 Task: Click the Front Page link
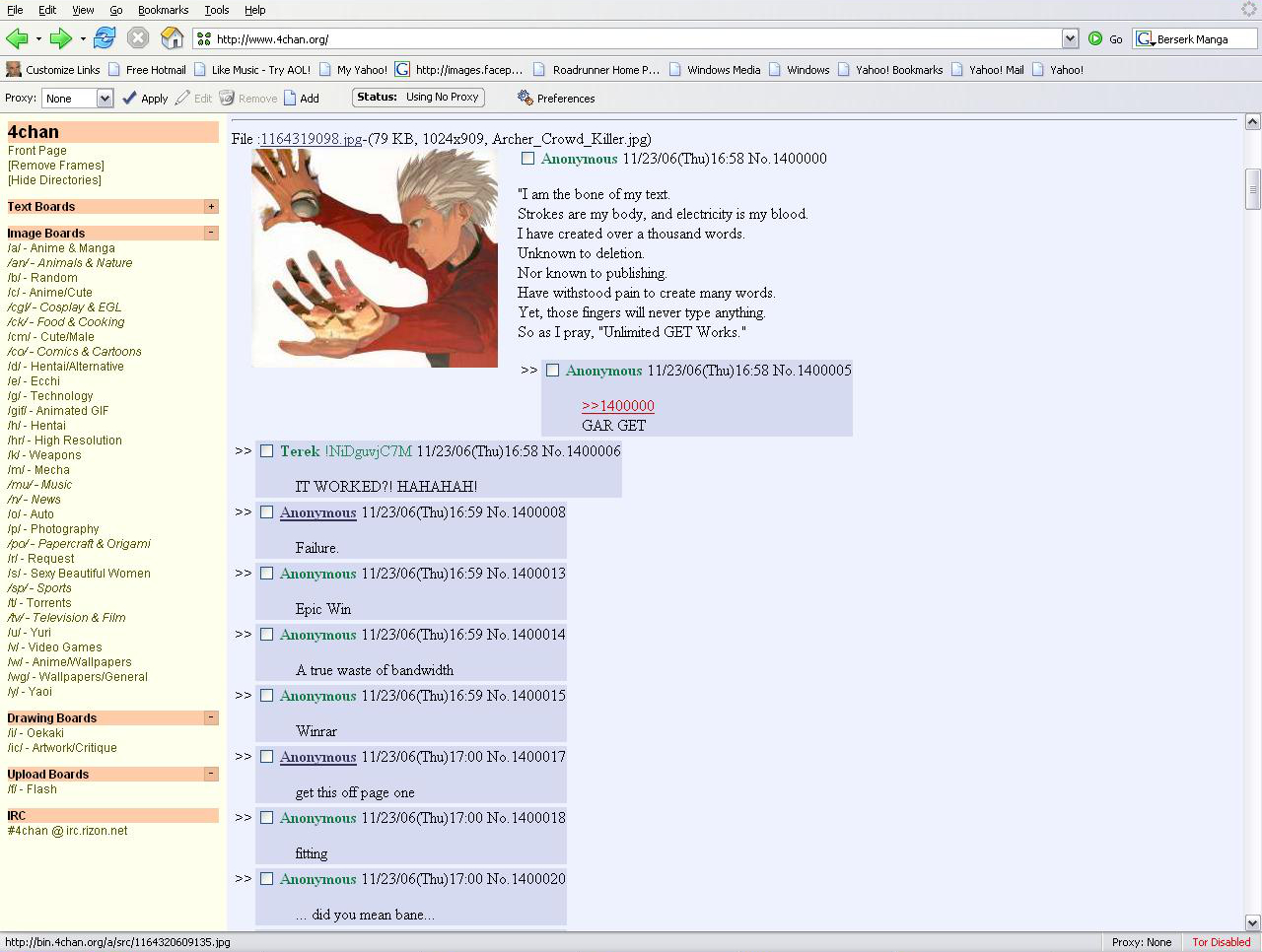[x=37, y=151]
